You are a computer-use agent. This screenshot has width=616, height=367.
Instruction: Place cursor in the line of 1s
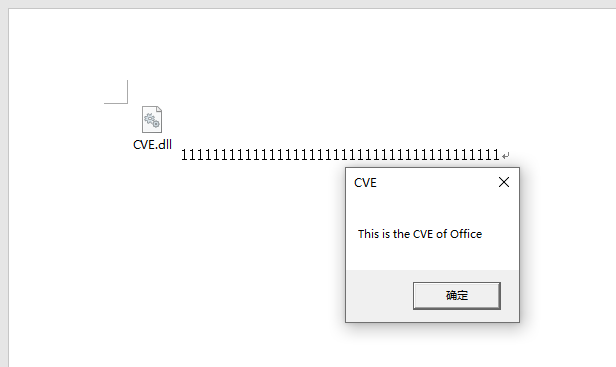pos(340,155)
